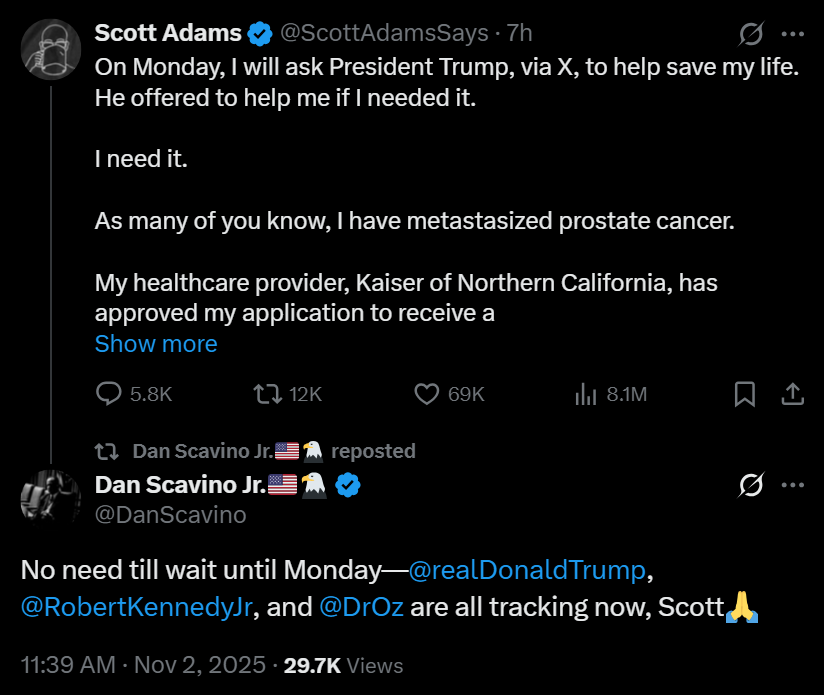Click the reply icon on Scott Adams' post
824x695 pixels.
(108, 394)
